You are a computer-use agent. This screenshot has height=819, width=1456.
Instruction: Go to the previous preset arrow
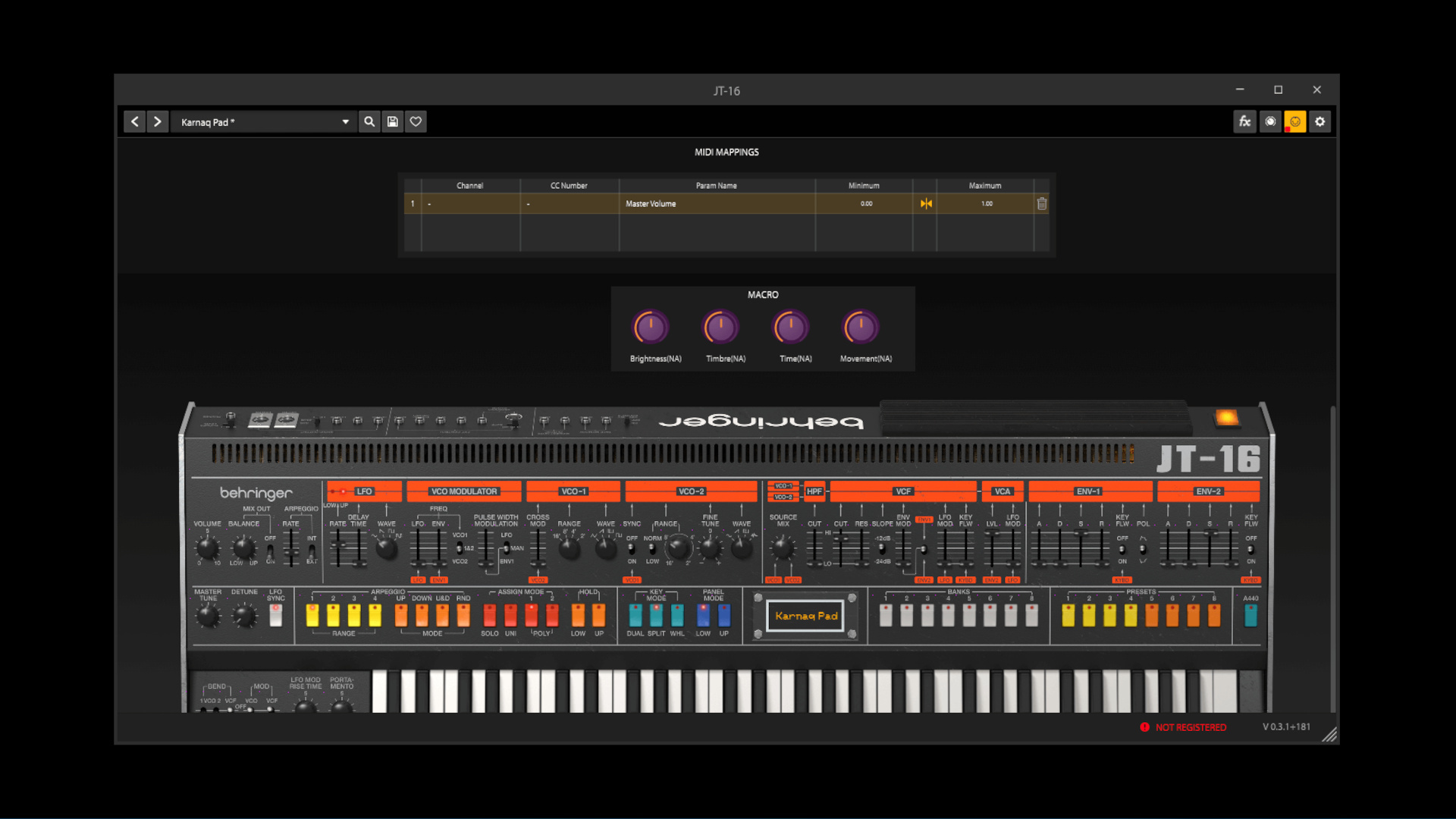(x=134, y=121)
